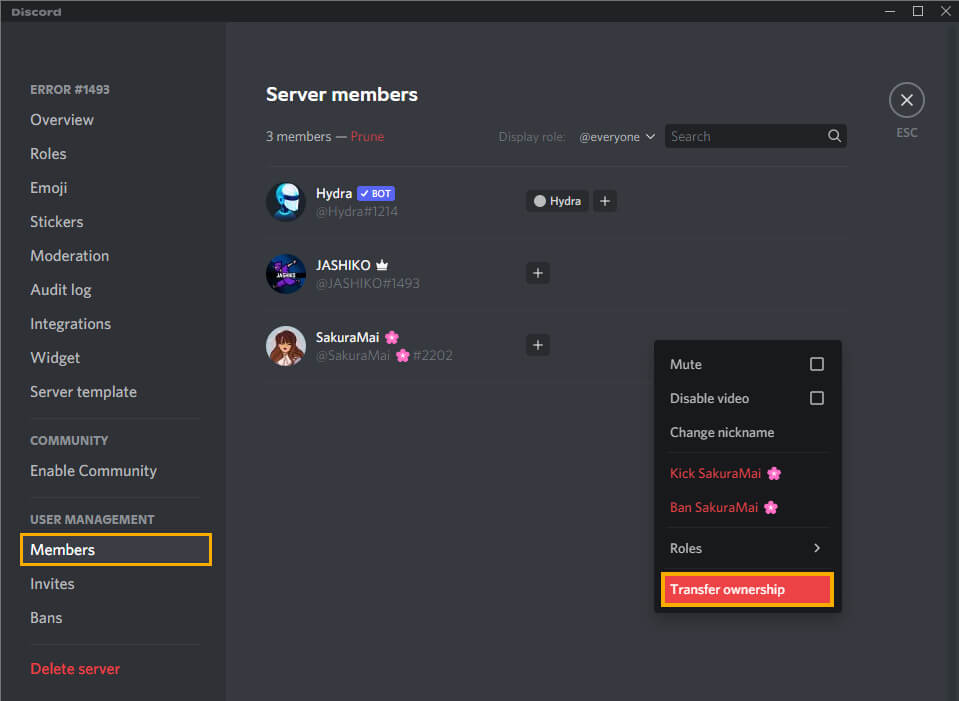Close the Discord window
This screenshot has height=701, width=959.
click(x=946, y=11)
